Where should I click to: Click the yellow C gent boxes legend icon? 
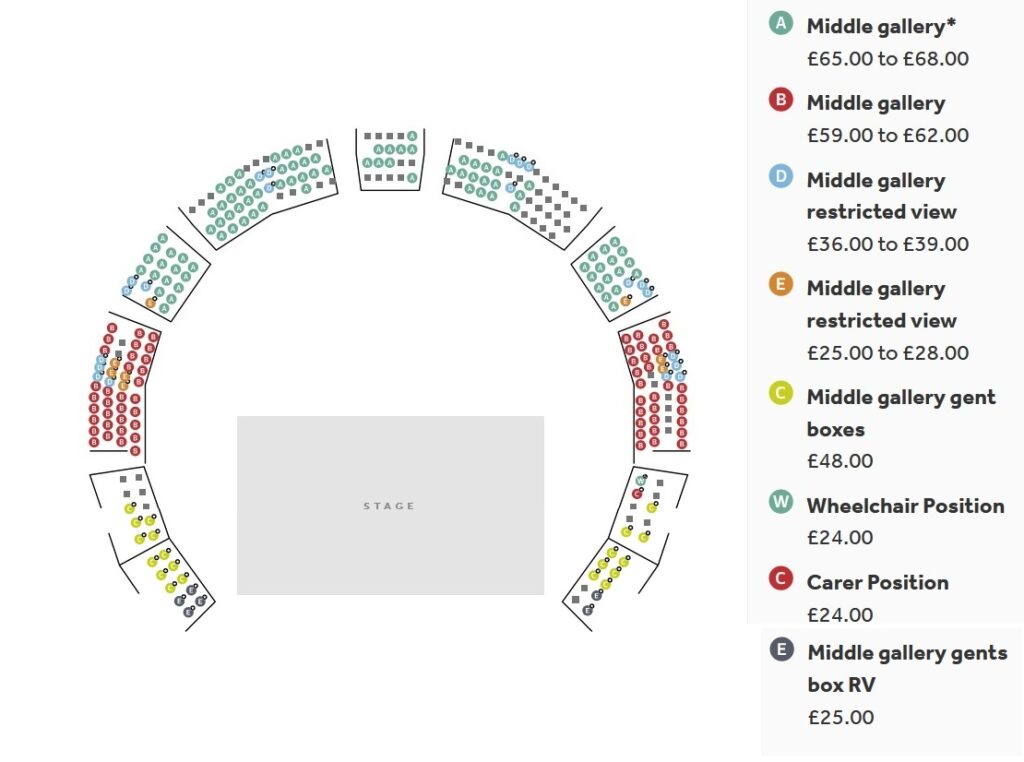780,394
